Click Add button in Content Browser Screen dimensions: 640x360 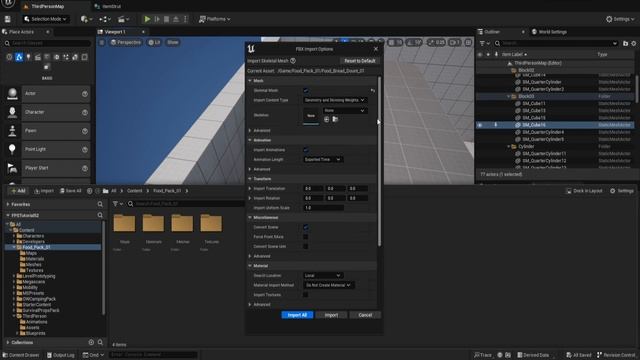pos(18,191)
